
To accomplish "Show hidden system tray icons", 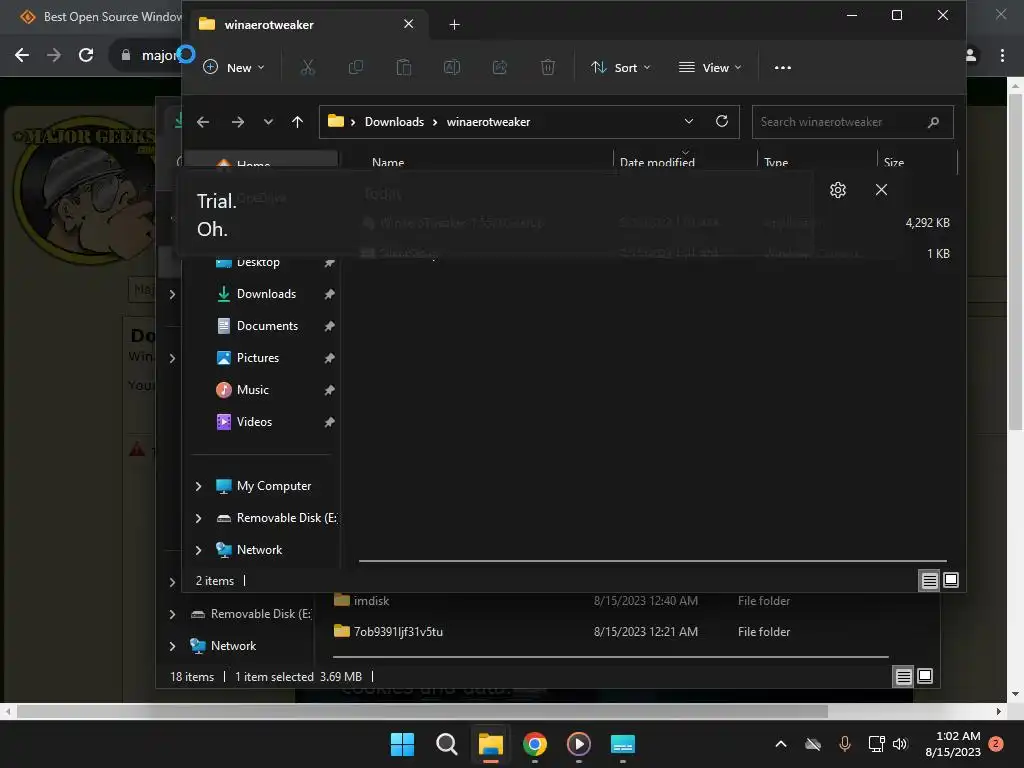I will click(x=780, y=744).
